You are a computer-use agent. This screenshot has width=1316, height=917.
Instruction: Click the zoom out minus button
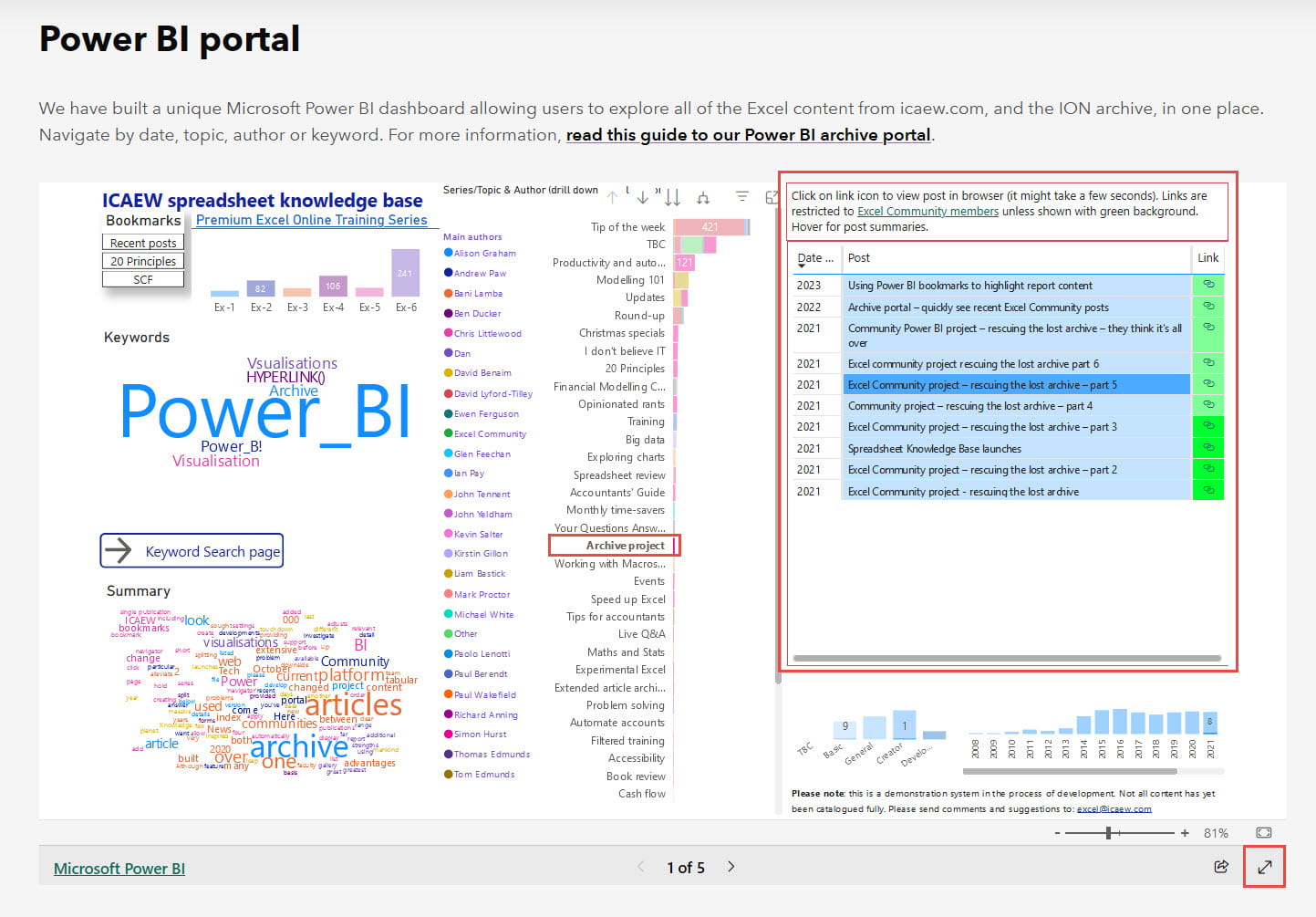click(1057, 833)
